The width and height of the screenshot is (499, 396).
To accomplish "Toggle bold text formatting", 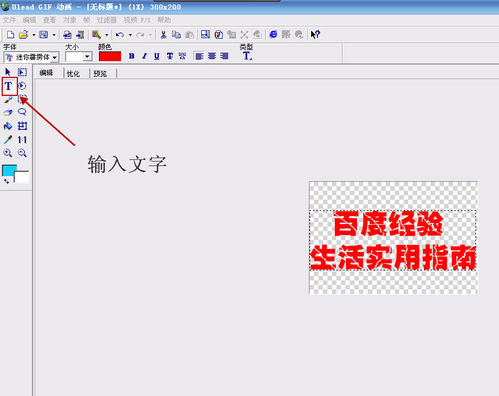I will [x=132, y=56].
